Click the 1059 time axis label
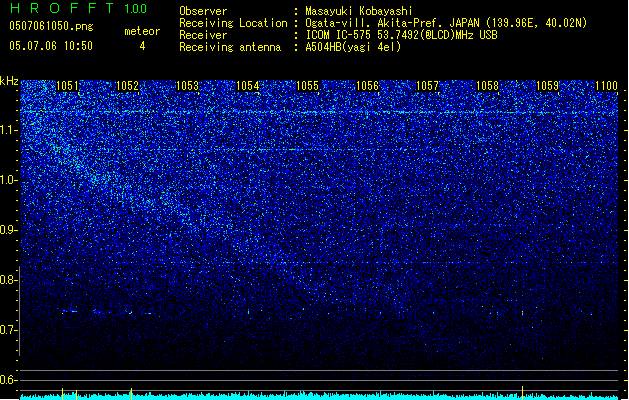Screen dimensions: 629x400 coord(548,86)
